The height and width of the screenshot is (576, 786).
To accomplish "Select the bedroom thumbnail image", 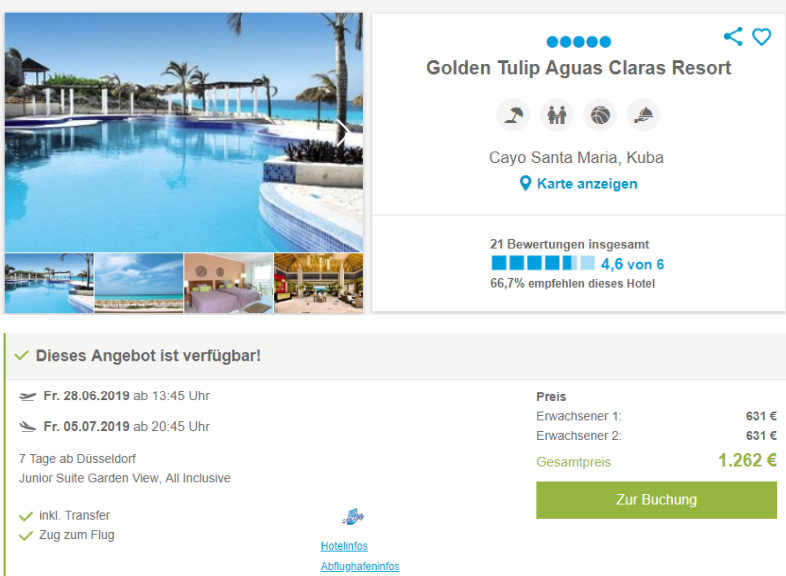I will pos(229,283).
